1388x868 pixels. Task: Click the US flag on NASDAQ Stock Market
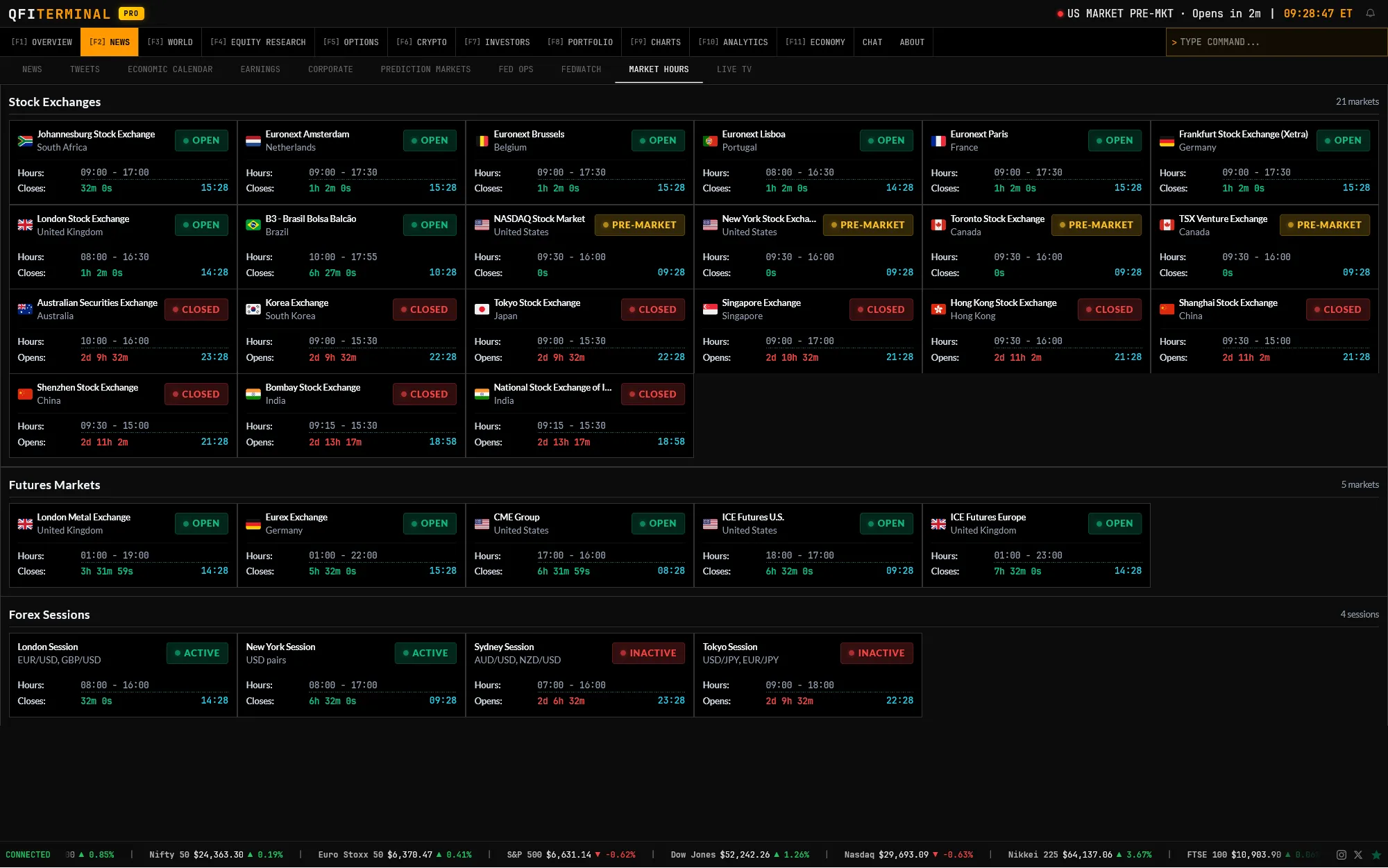tap(482, 225)
